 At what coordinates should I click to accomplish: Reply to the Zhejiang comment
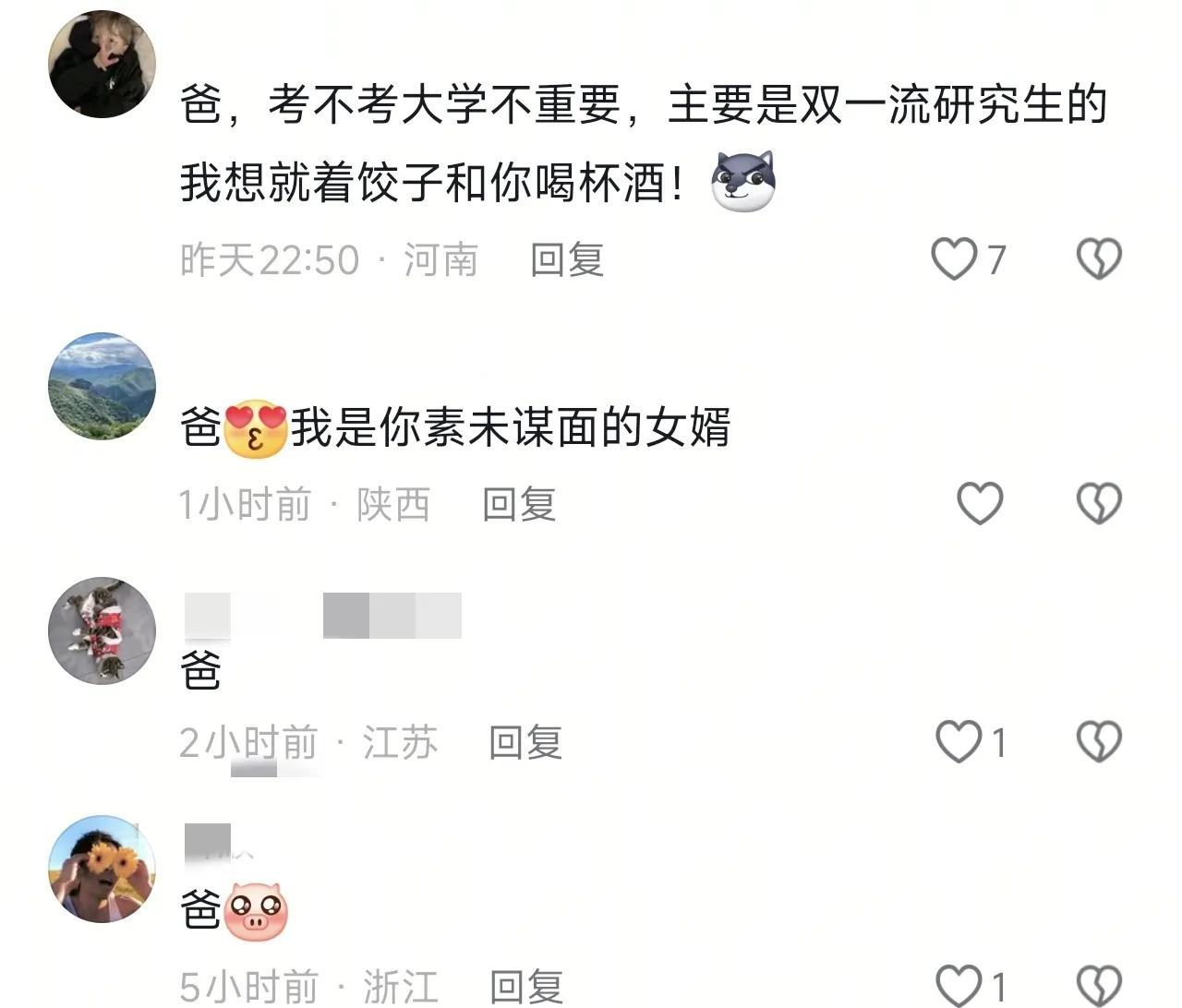[526, 986]
